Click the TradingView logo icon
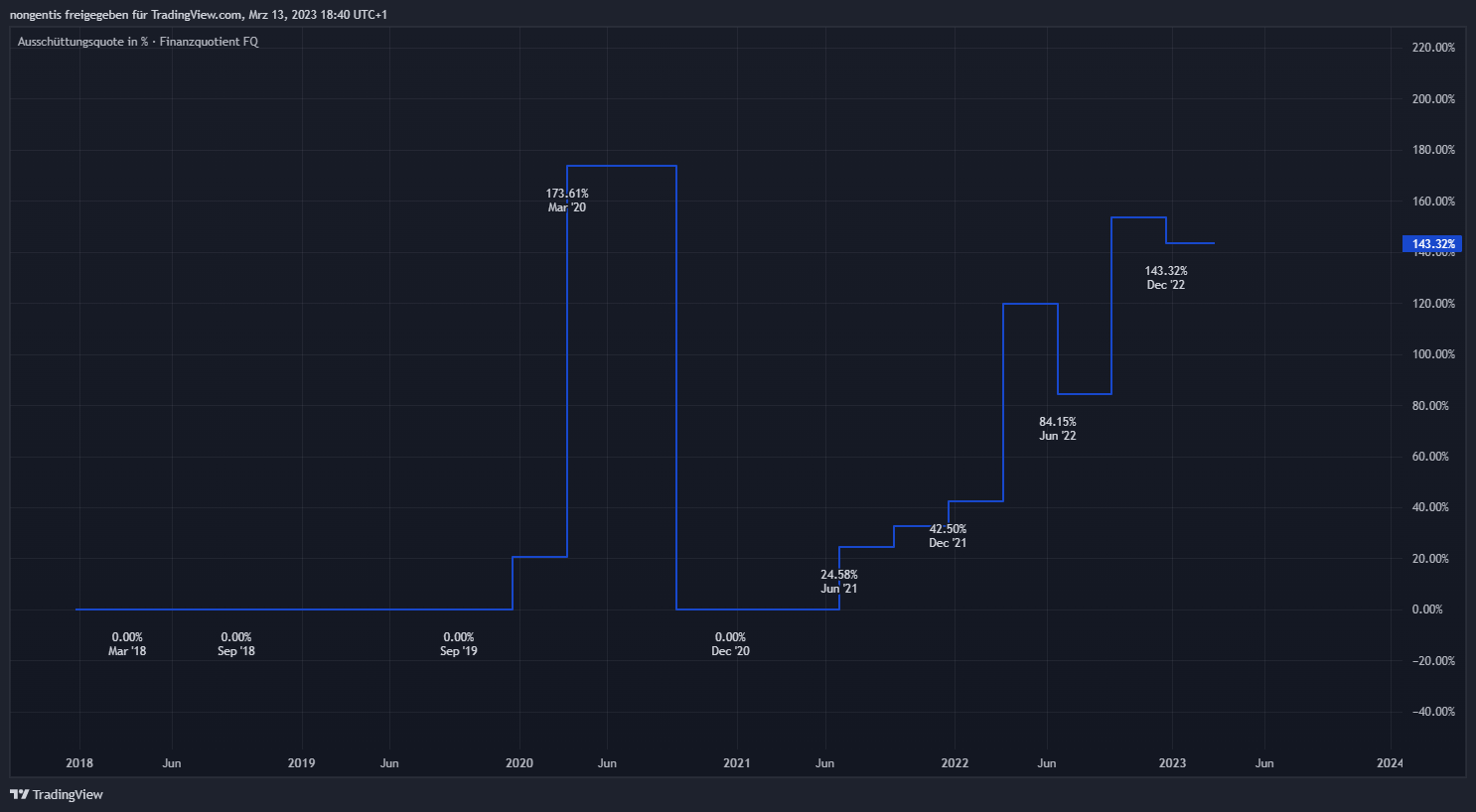The image size is (1476, 812). [19, 794]
